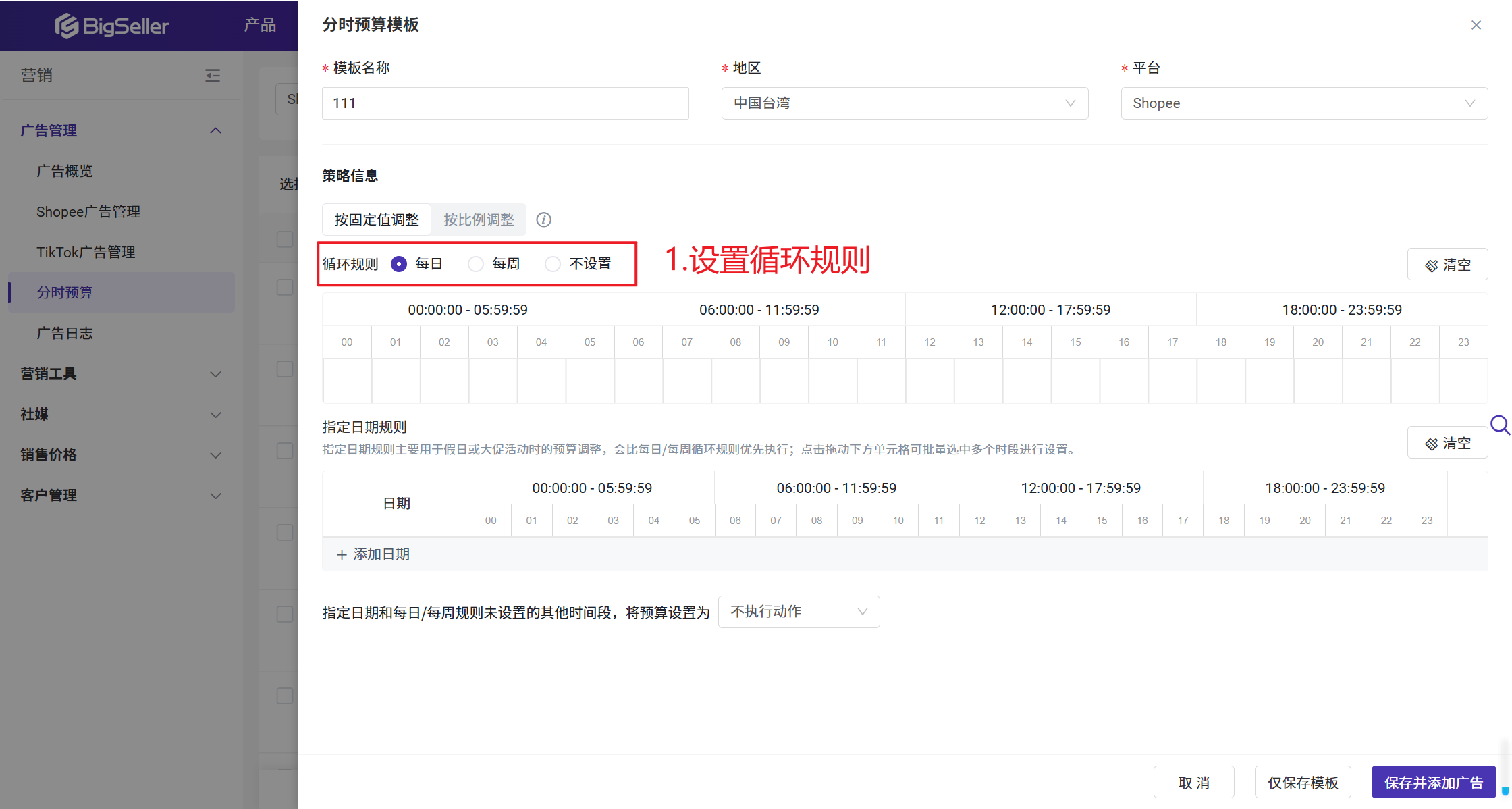Click the info icon beside 按比例调整
This screenshot has width=1512, height=809.
click(543, 220)
